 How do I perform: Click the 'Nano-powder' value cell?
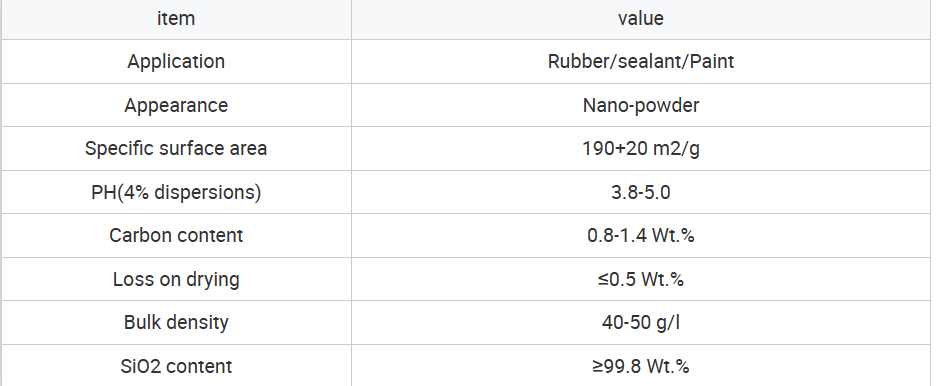pyautogui.click(x=641, y=105)
